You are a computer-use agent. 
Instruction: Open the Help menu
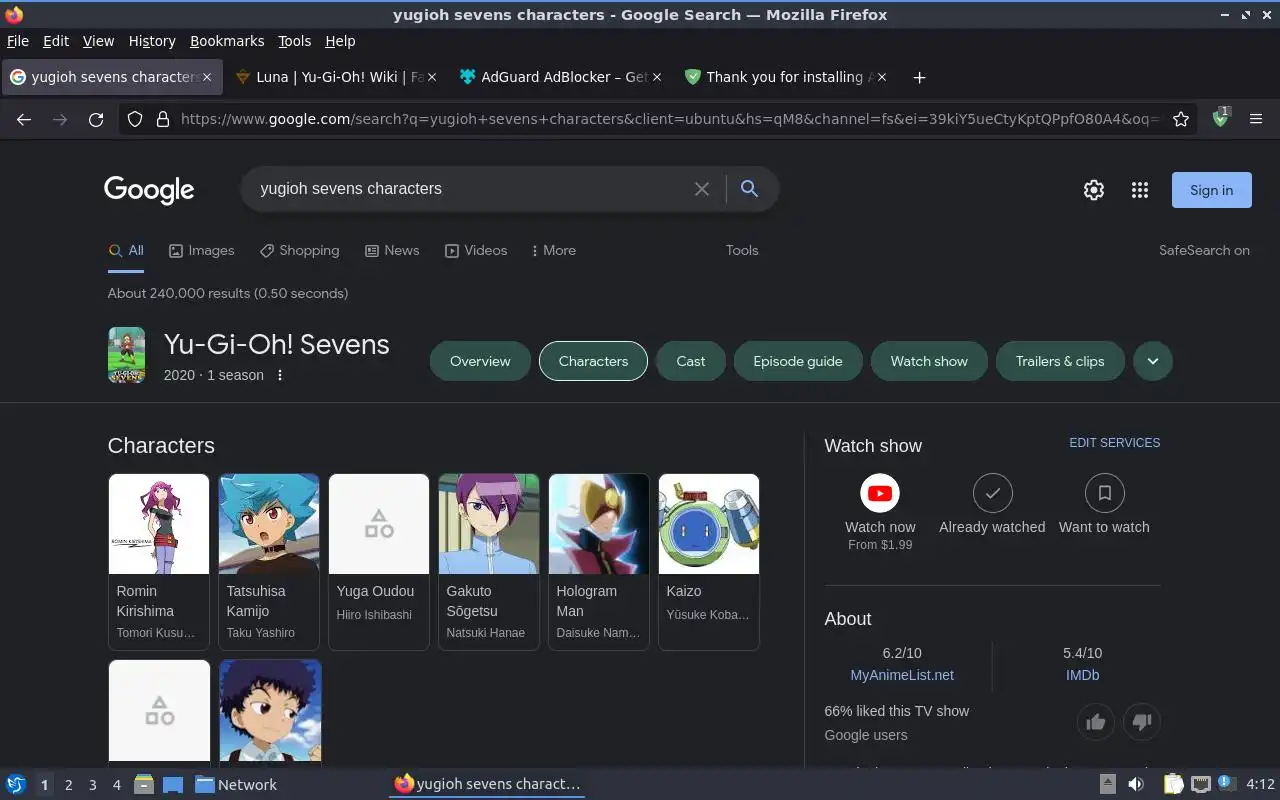click(340, 41)
